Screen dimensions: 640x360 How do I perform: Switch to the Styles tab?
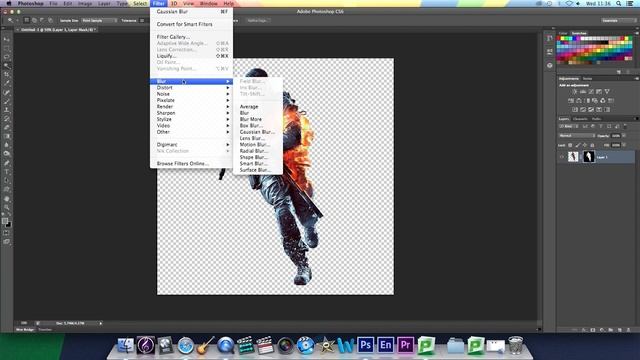point(587,78)
